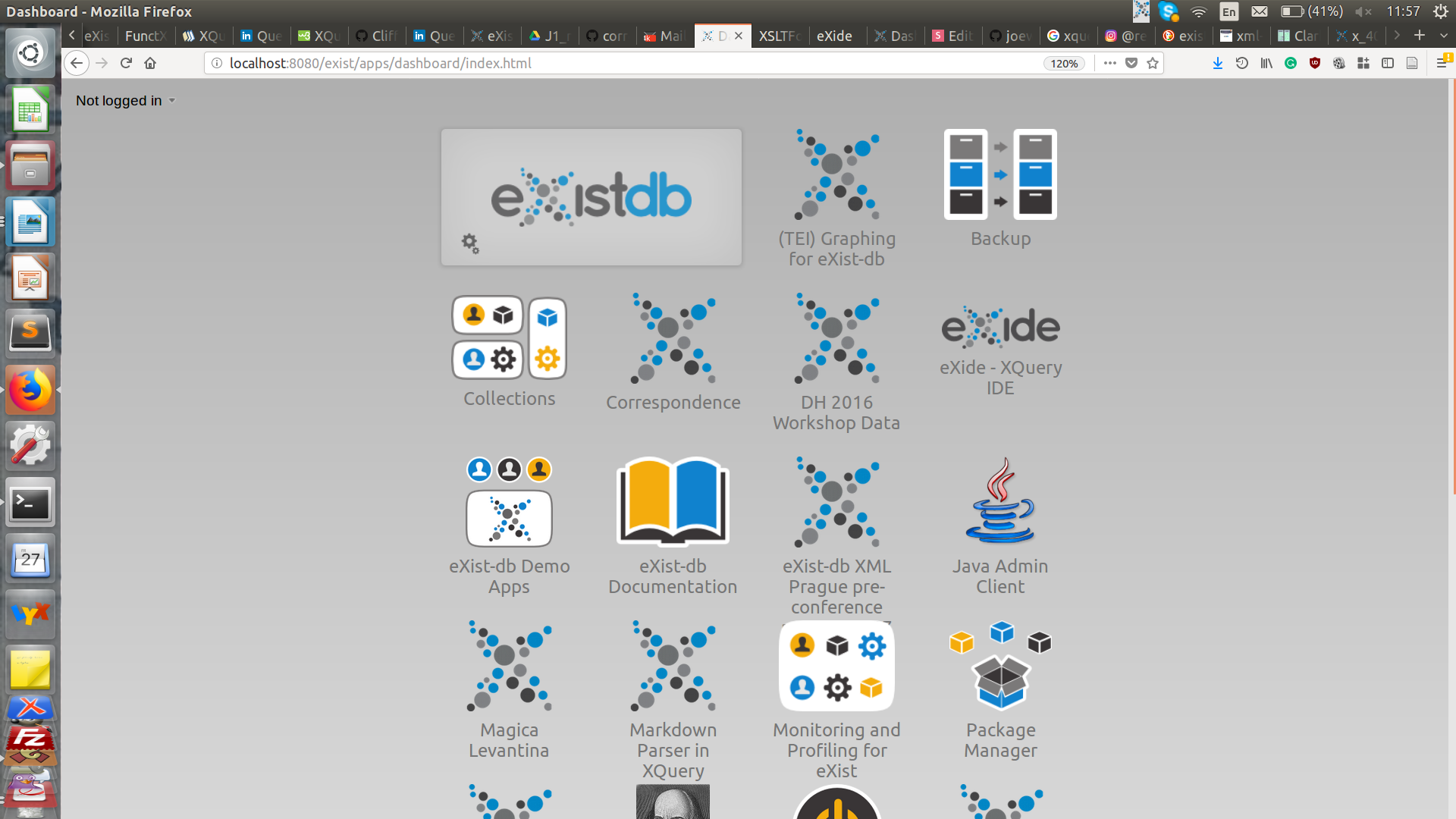Toggle the Firefox sidebar view icon
The height and width of the screenshot is (819, 1456).
click(1388, 64)
